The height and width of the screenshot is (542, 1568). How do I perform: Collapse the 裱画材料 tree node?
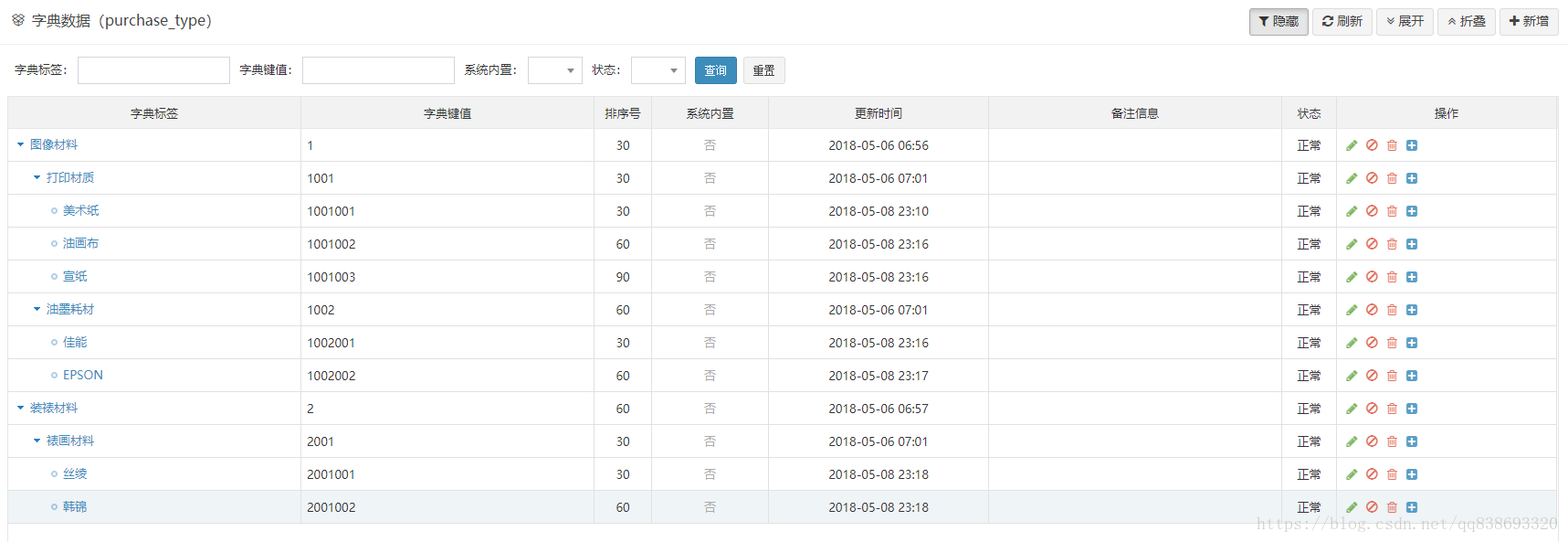coord(37,441)
